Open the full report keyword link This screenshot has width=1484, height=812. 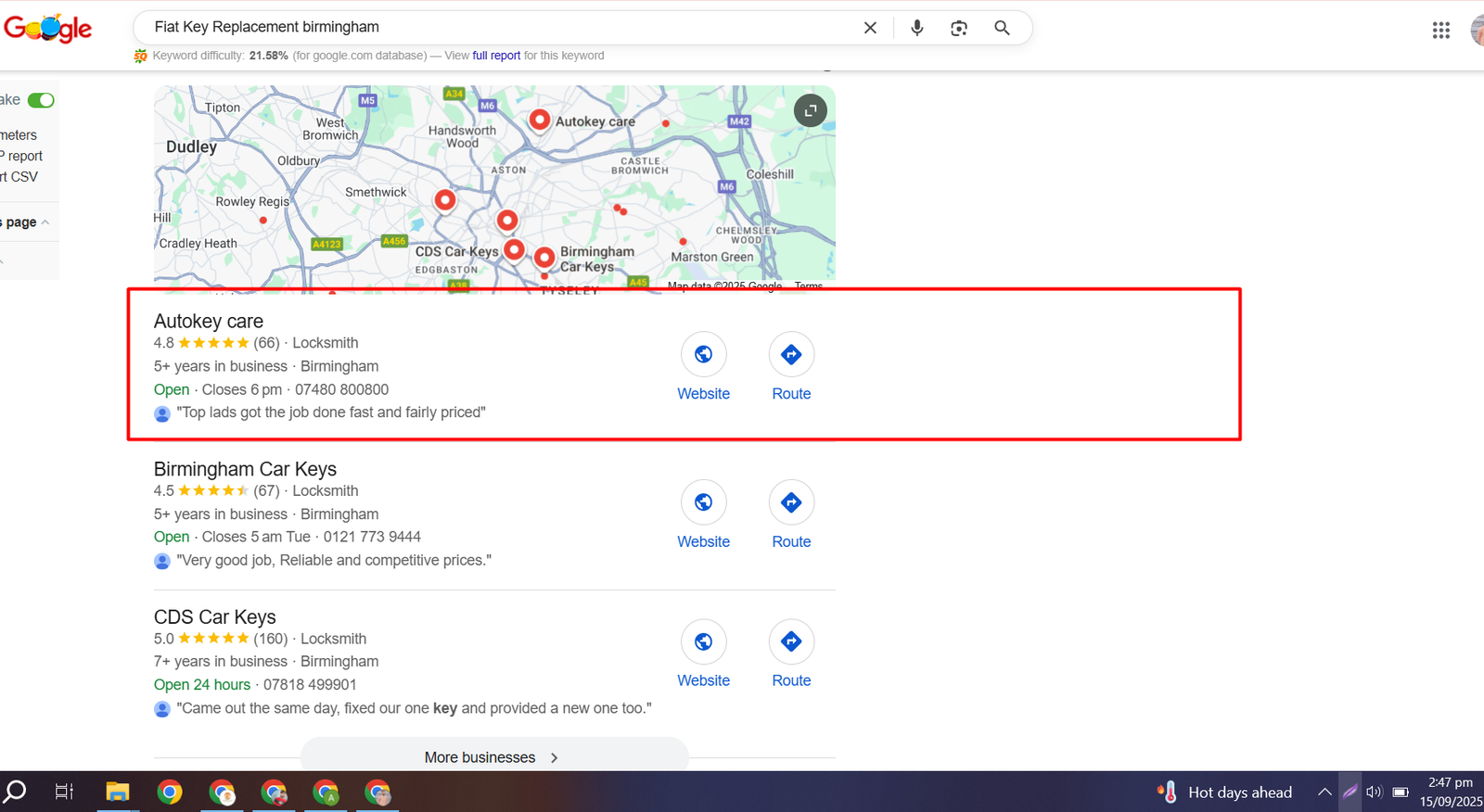[x=496, y=56]
